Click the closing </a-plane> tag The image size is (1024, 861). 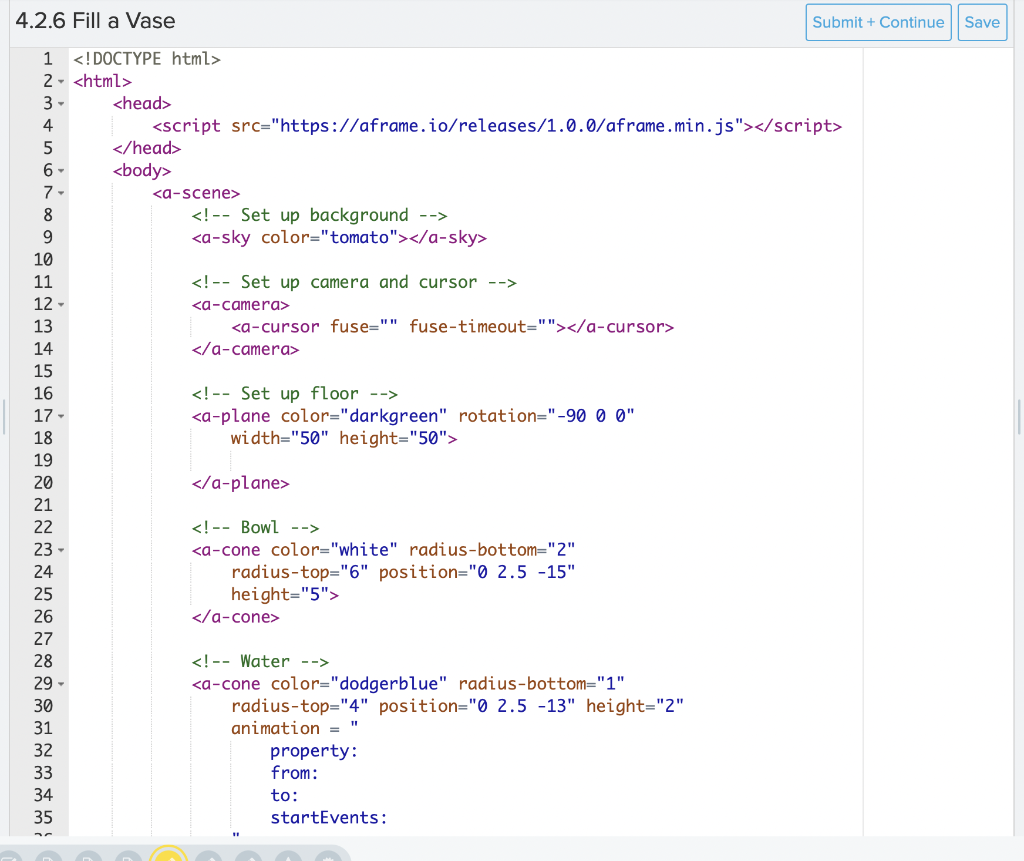(x=240, y=483)
